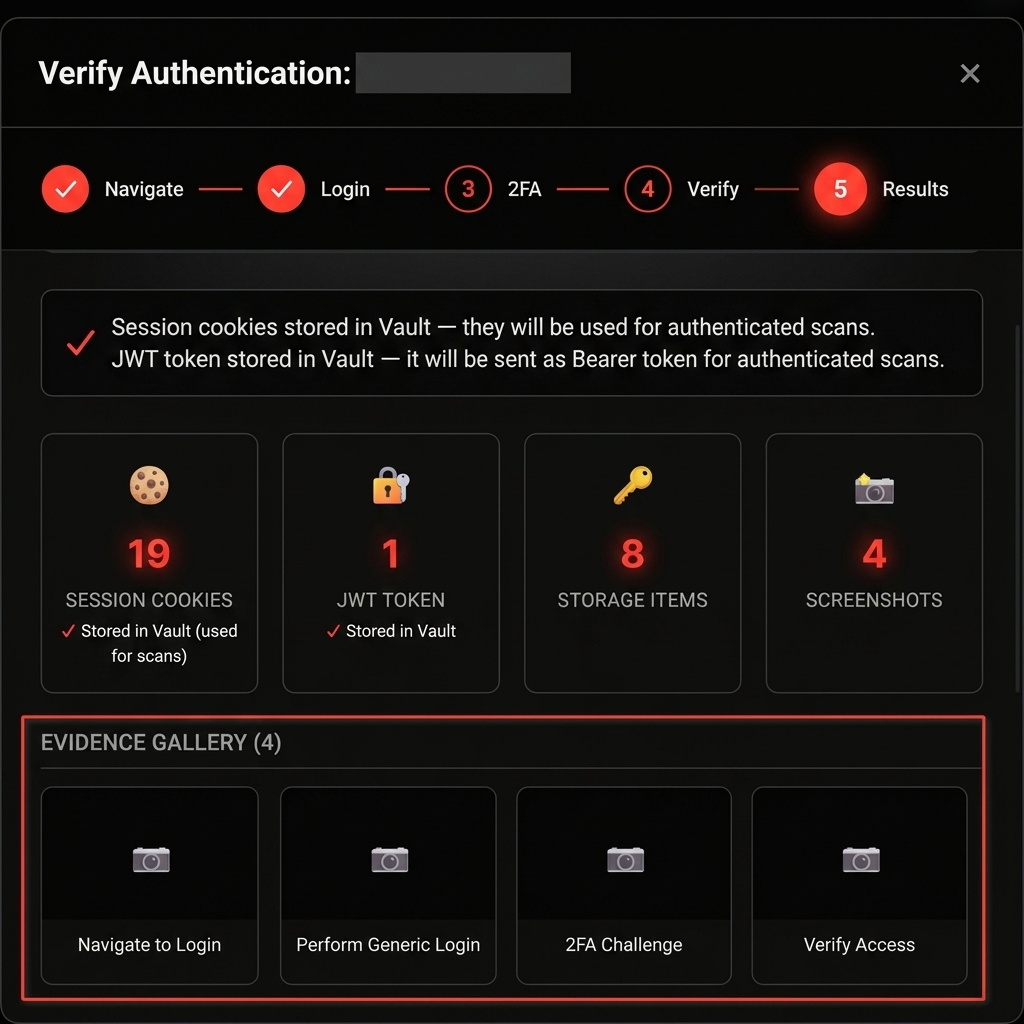Click the camera icon in 2FA Challenge thumbnail

[623, 859]
